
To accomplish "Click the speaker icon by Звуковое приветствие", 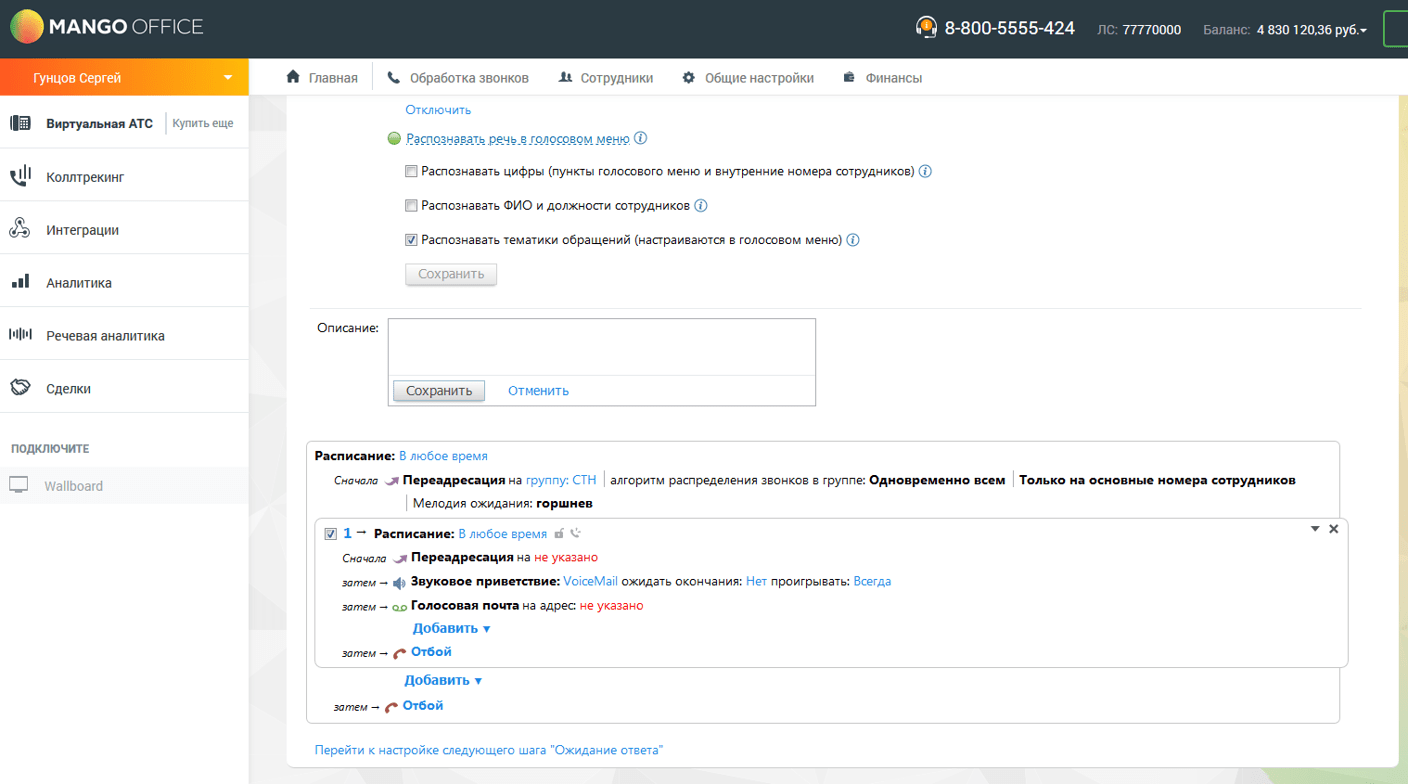I will (399, 582).
